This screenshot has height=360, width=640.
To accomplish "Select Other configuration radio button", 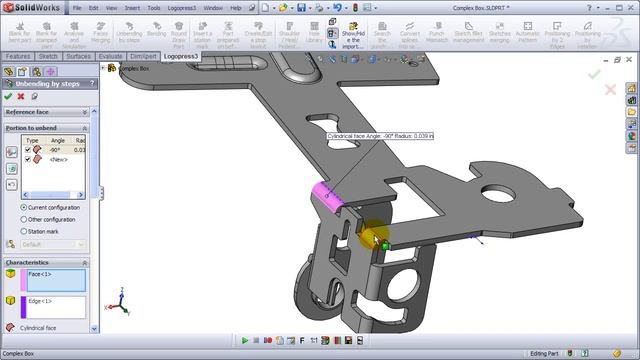I will coord(24,219).
